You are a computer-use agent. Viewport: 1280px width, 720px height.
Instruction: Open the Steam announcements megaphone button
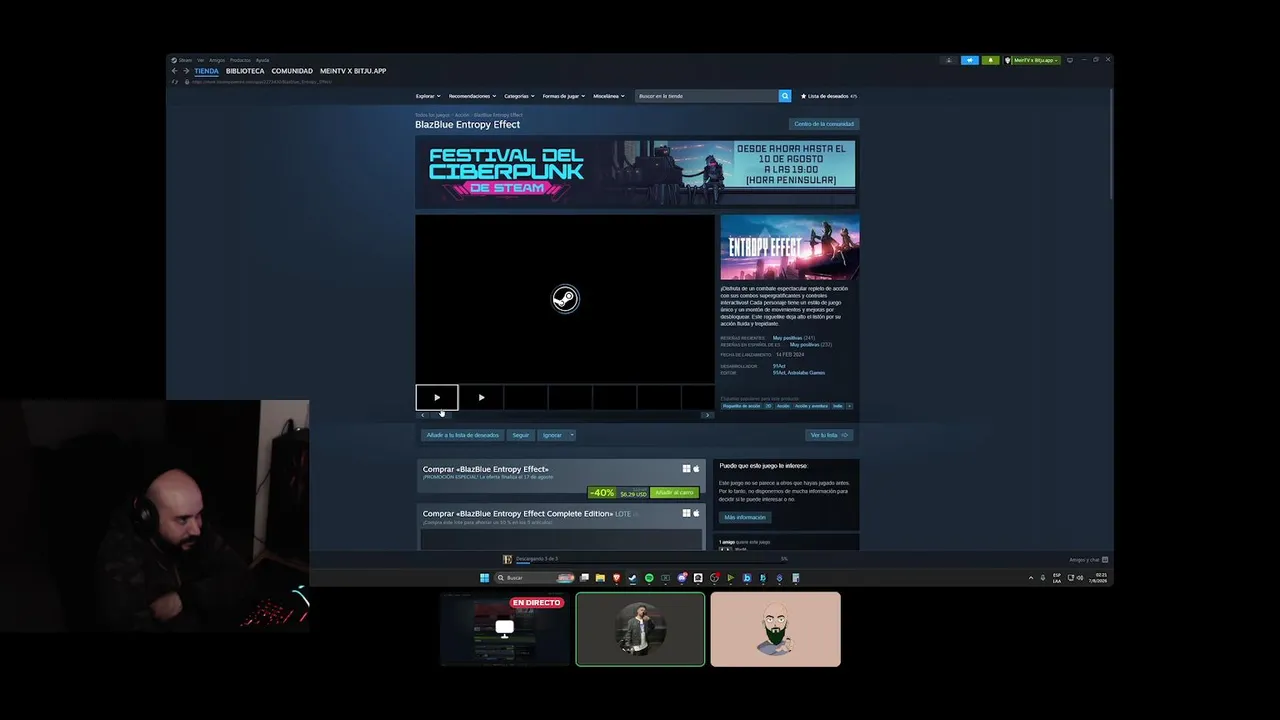(970, 60)
